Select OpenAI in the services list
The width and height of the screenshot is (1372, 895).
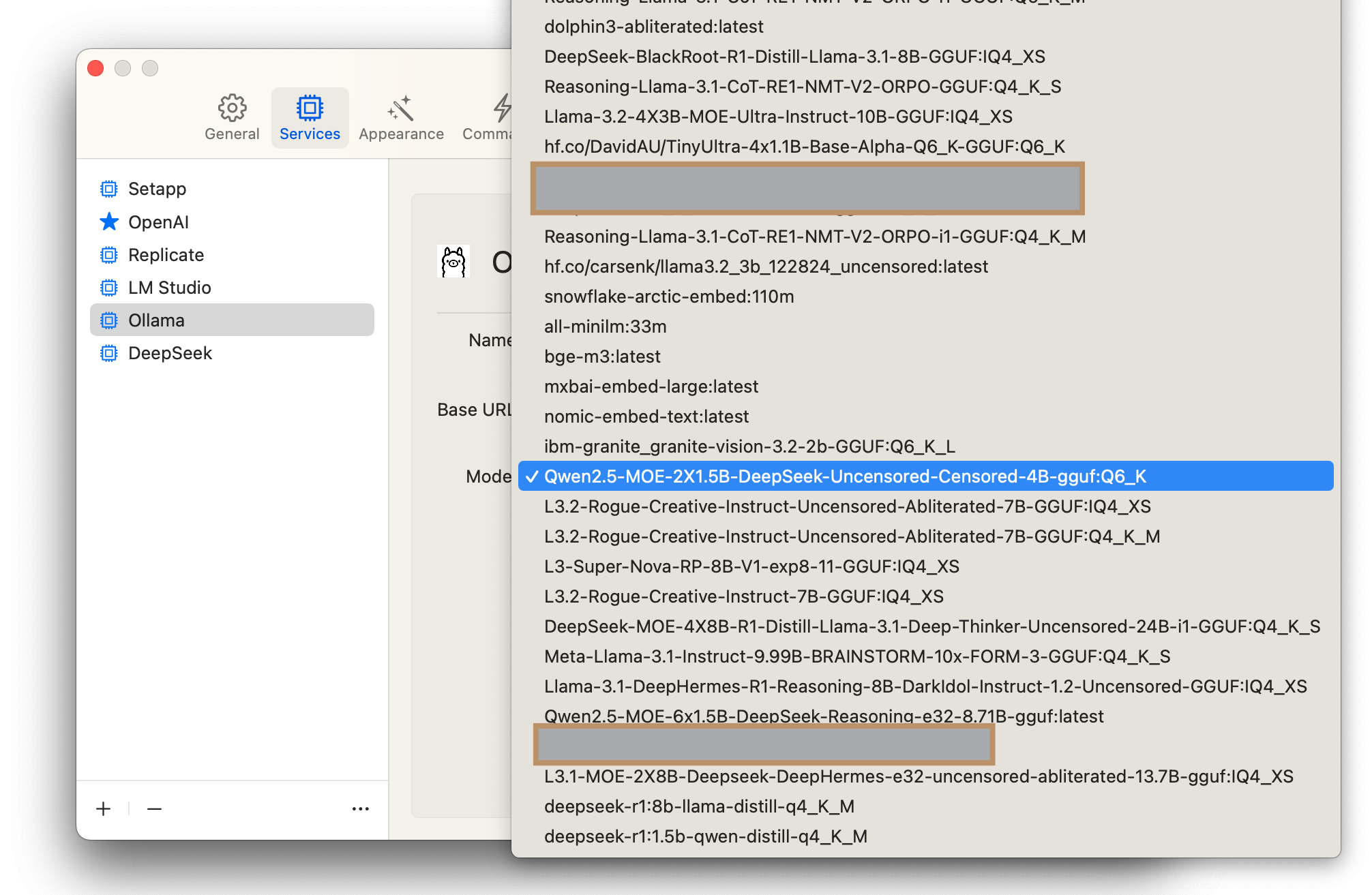[232, 222]
